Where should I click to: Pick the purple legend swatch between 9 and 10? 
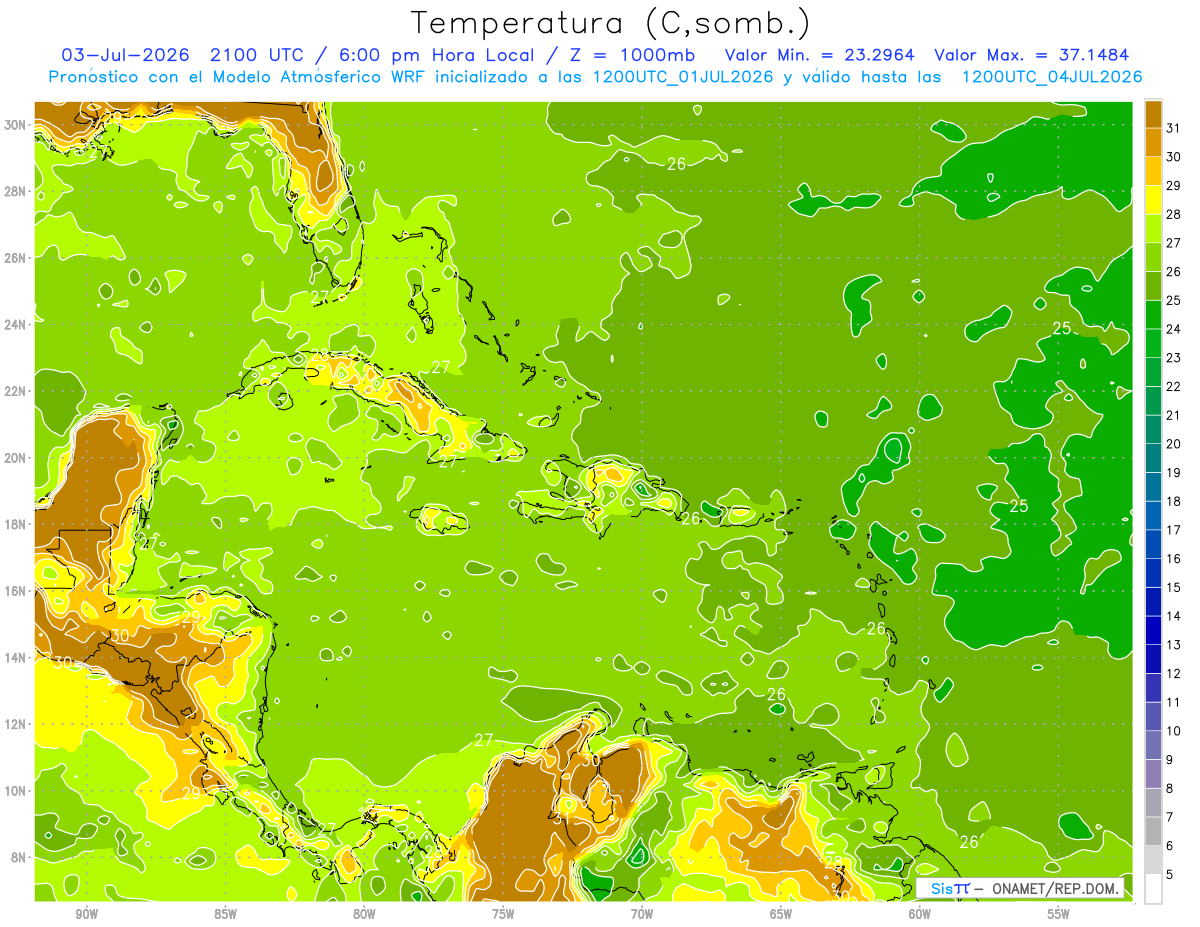click(1153, 745)
